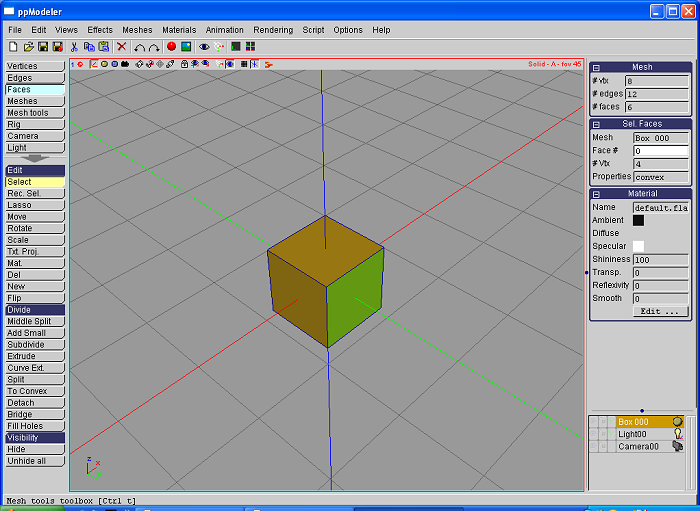Click the red X delete icon

coord(121,46)
